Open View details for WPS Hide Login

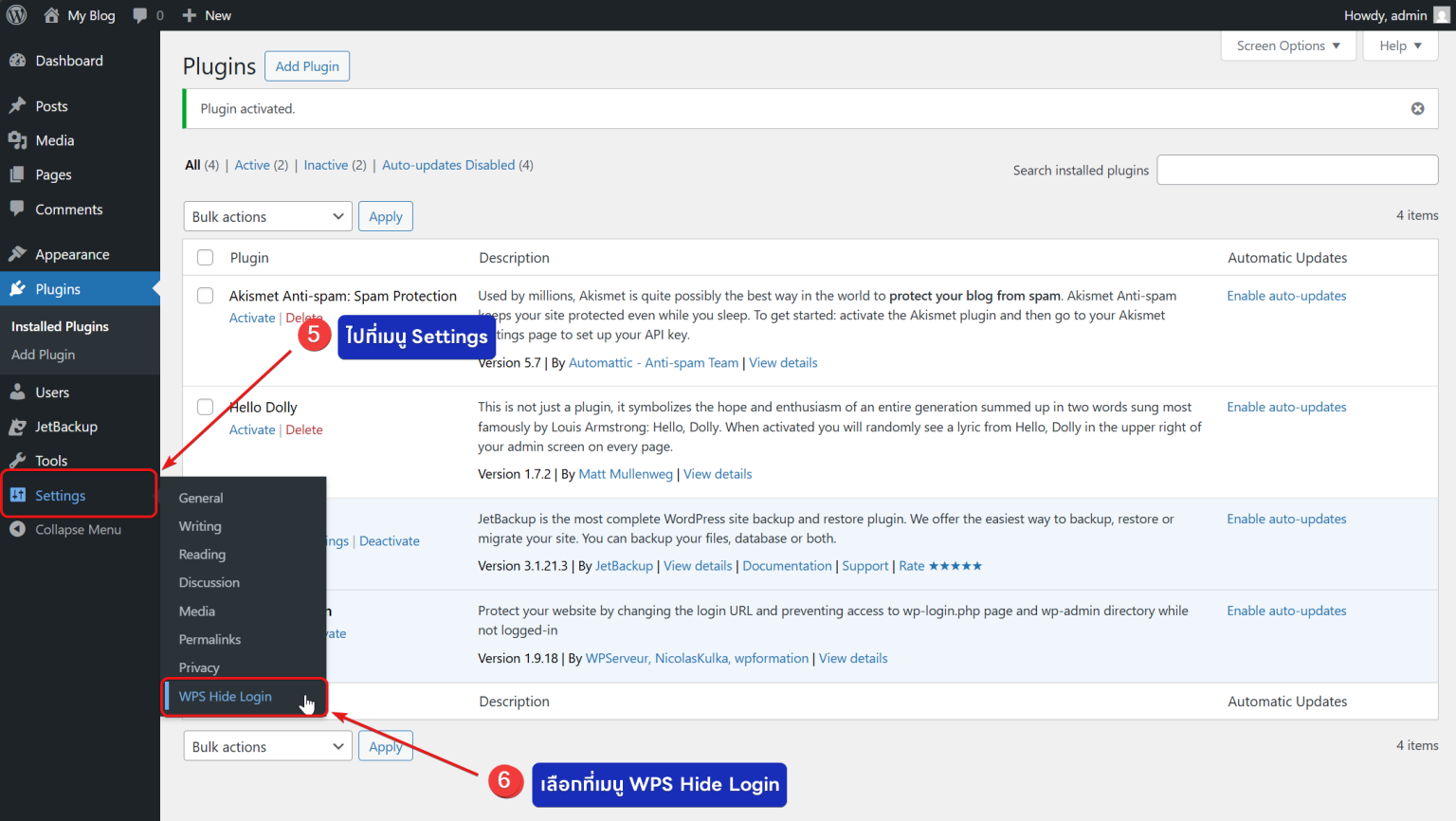click(853, 658)
